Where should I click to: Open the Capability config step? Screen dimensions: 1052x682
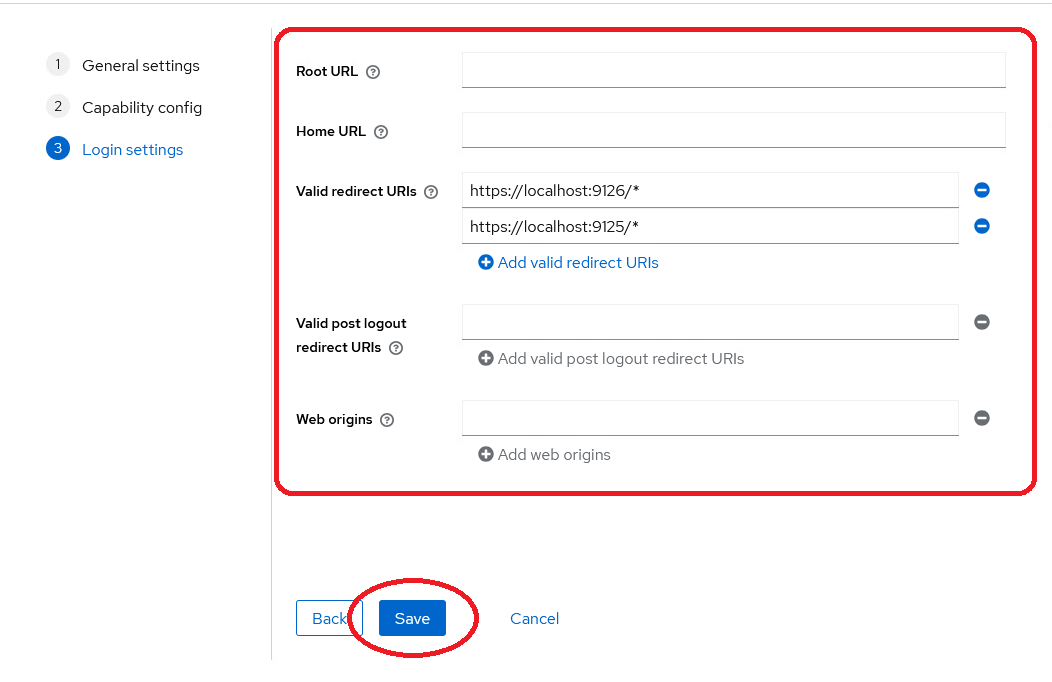click(142, 107)
